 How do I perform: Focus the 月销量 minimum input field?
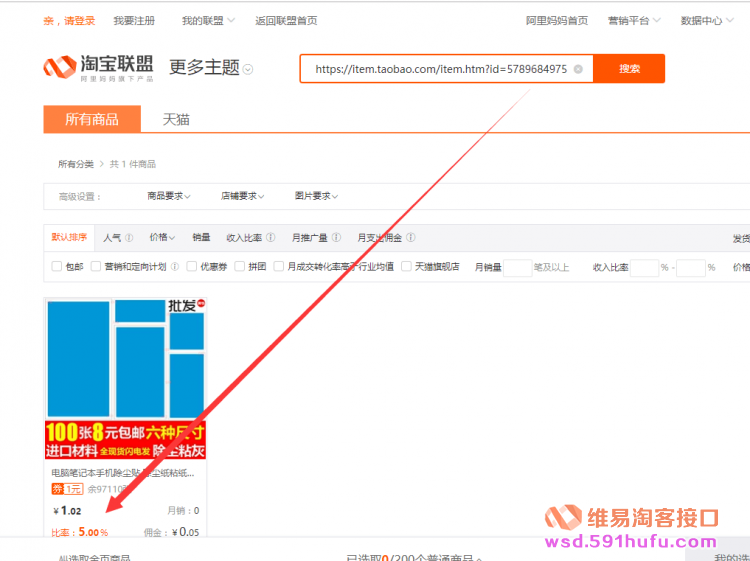pyautogui.click(x=517, y=268)
